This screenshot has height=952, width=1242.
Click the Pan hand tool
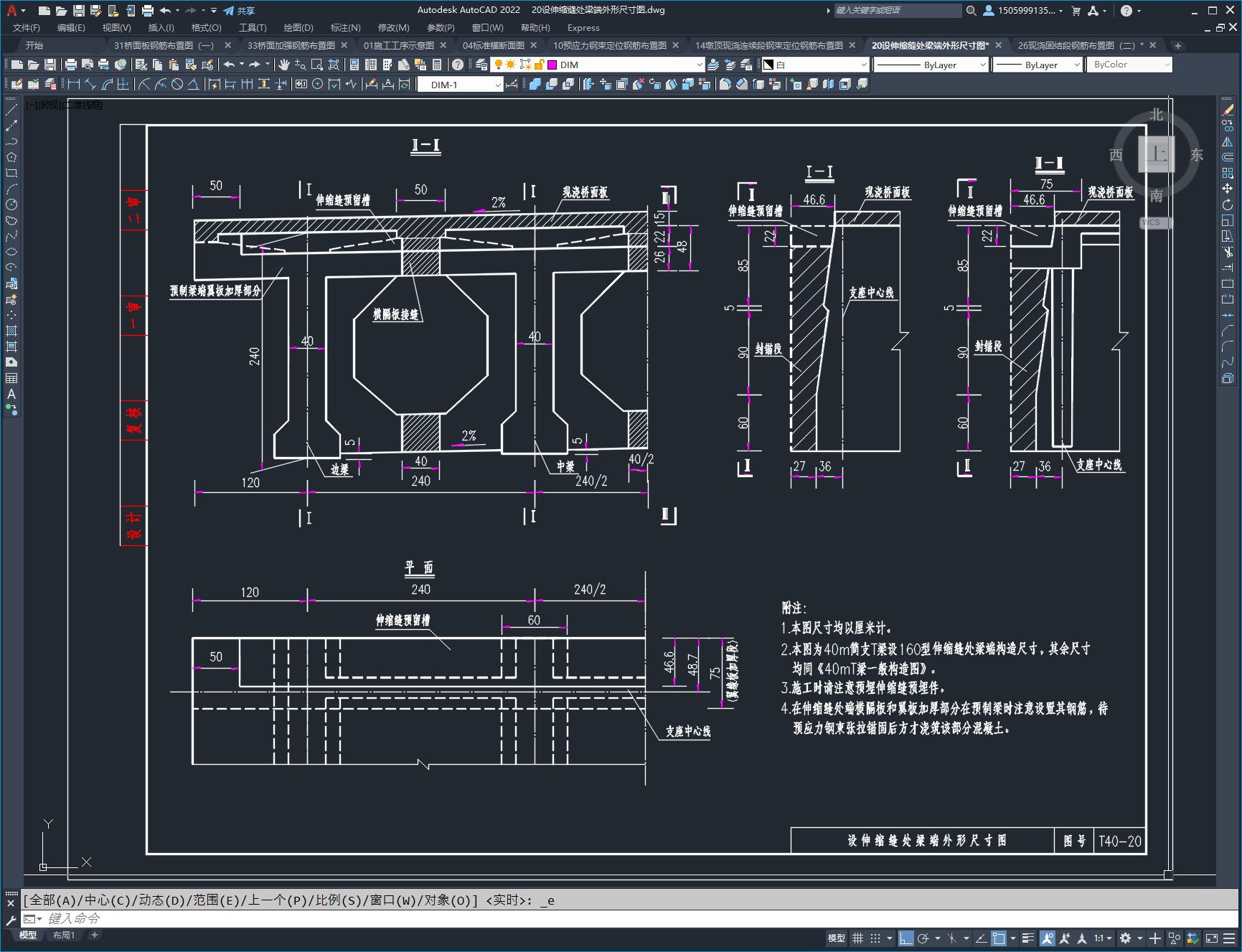pyautogui.click(x=284, y=65)
